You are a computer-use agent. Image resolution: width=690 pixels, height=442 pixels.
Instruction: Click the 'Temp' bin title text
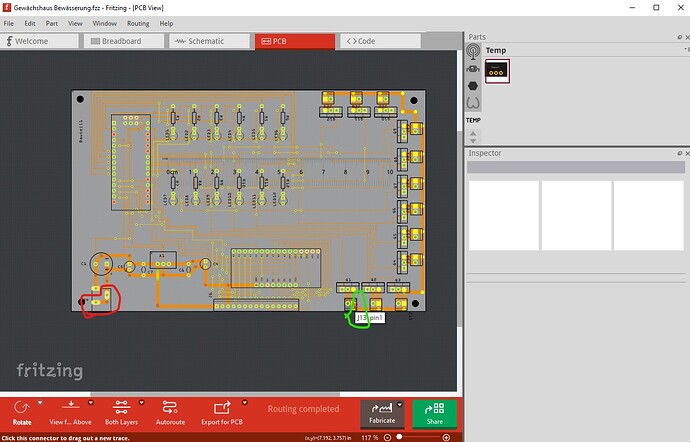(x=496, y=50)
